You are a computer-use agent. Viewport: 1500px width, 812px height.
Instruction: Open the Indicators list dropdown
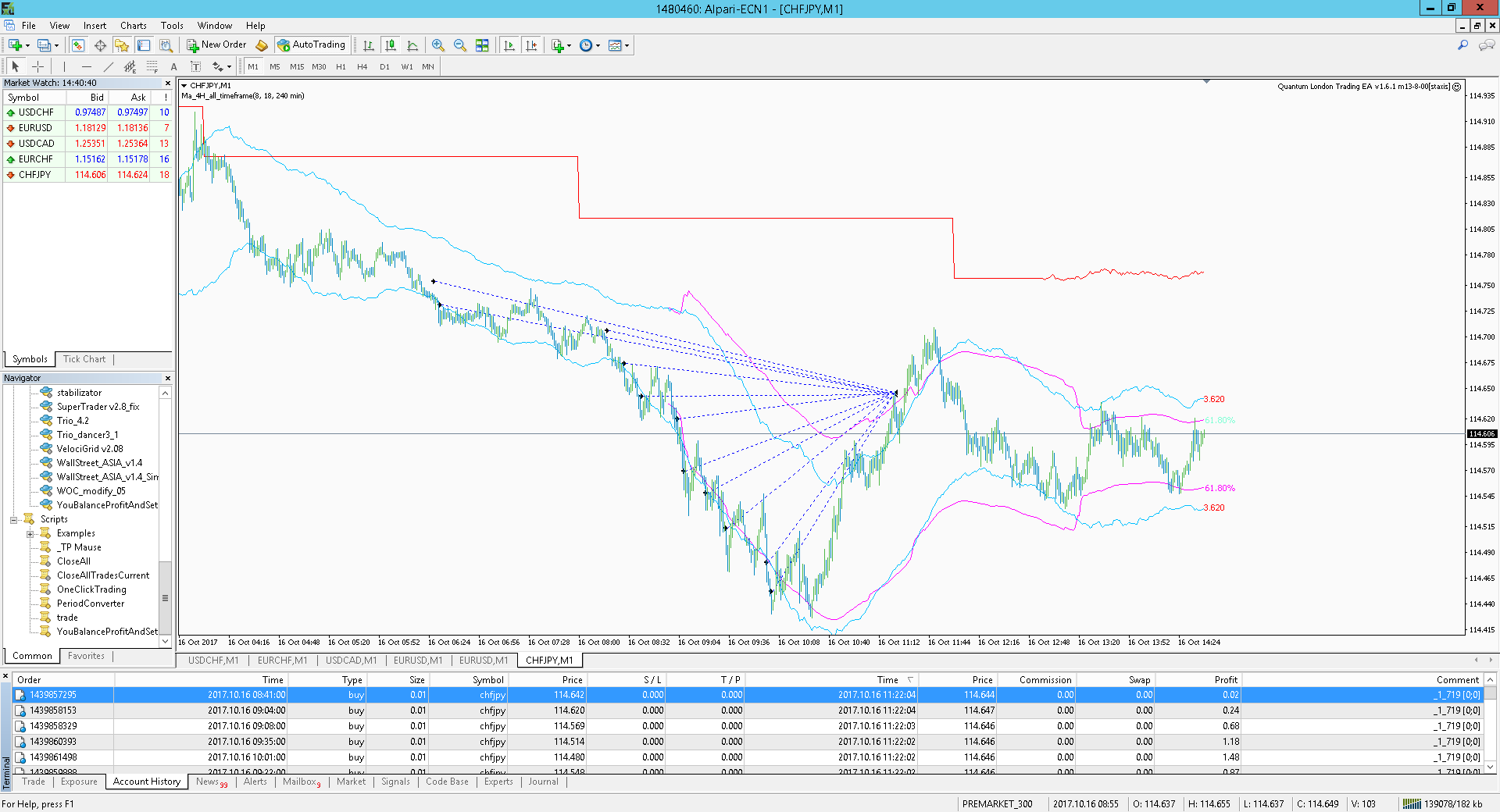pos(561,45)
